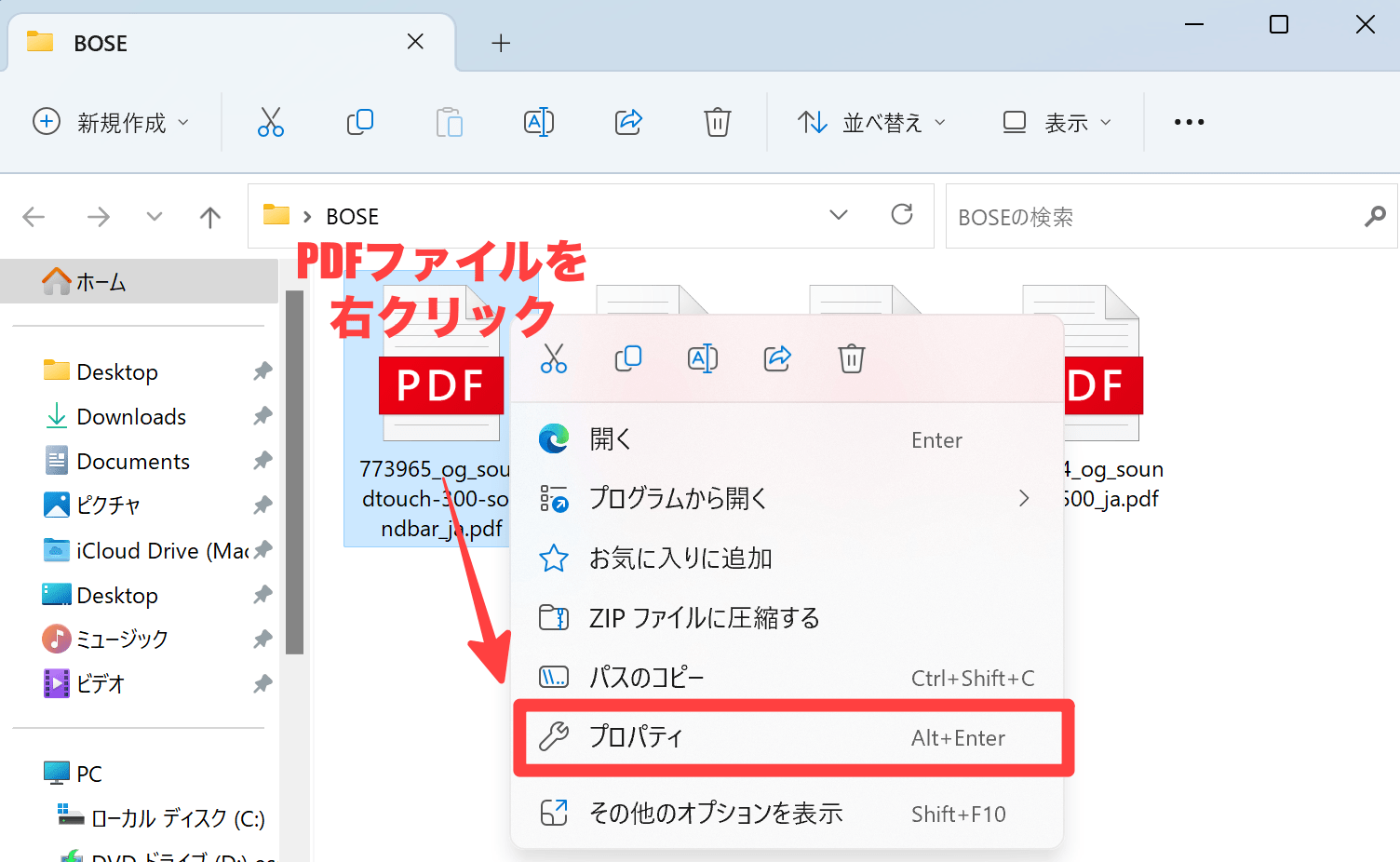The image size is (1400, 862).
Task: Select the delete trash icon in the toolbar
Action: point(717,122)
